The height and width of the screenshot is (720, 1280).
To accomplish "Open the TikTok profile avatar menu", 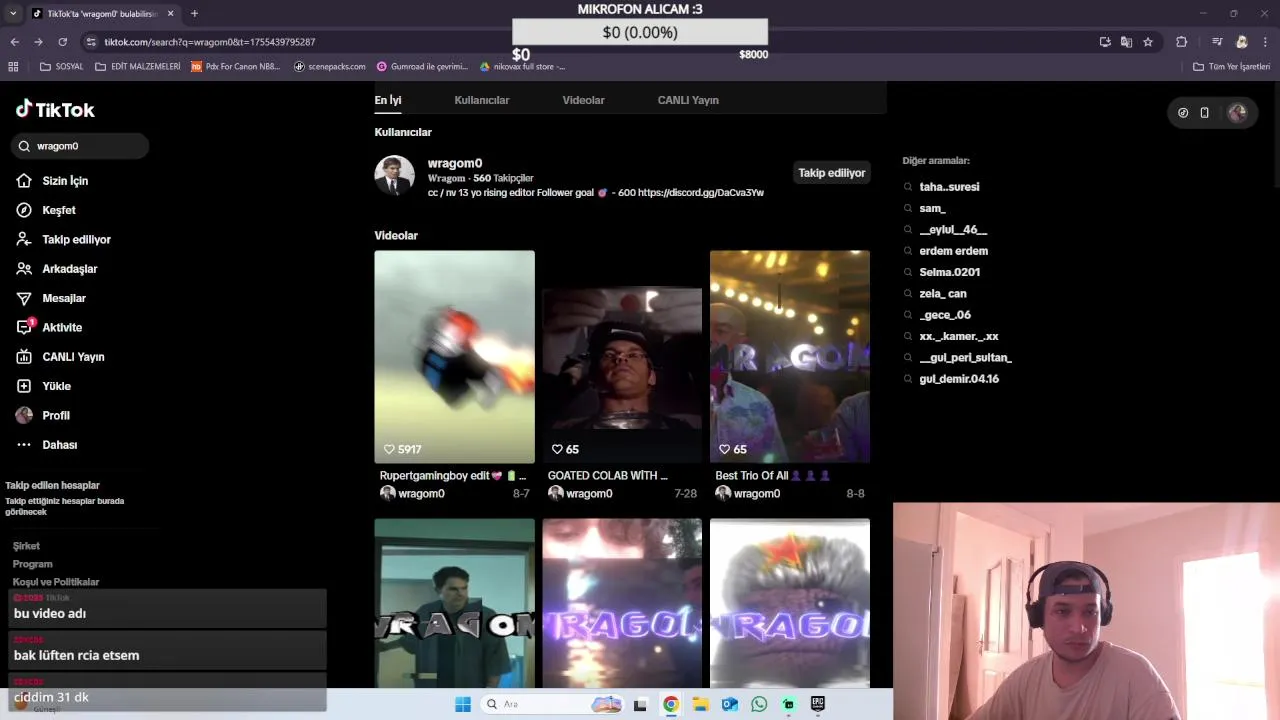I will pos(1237,113).
